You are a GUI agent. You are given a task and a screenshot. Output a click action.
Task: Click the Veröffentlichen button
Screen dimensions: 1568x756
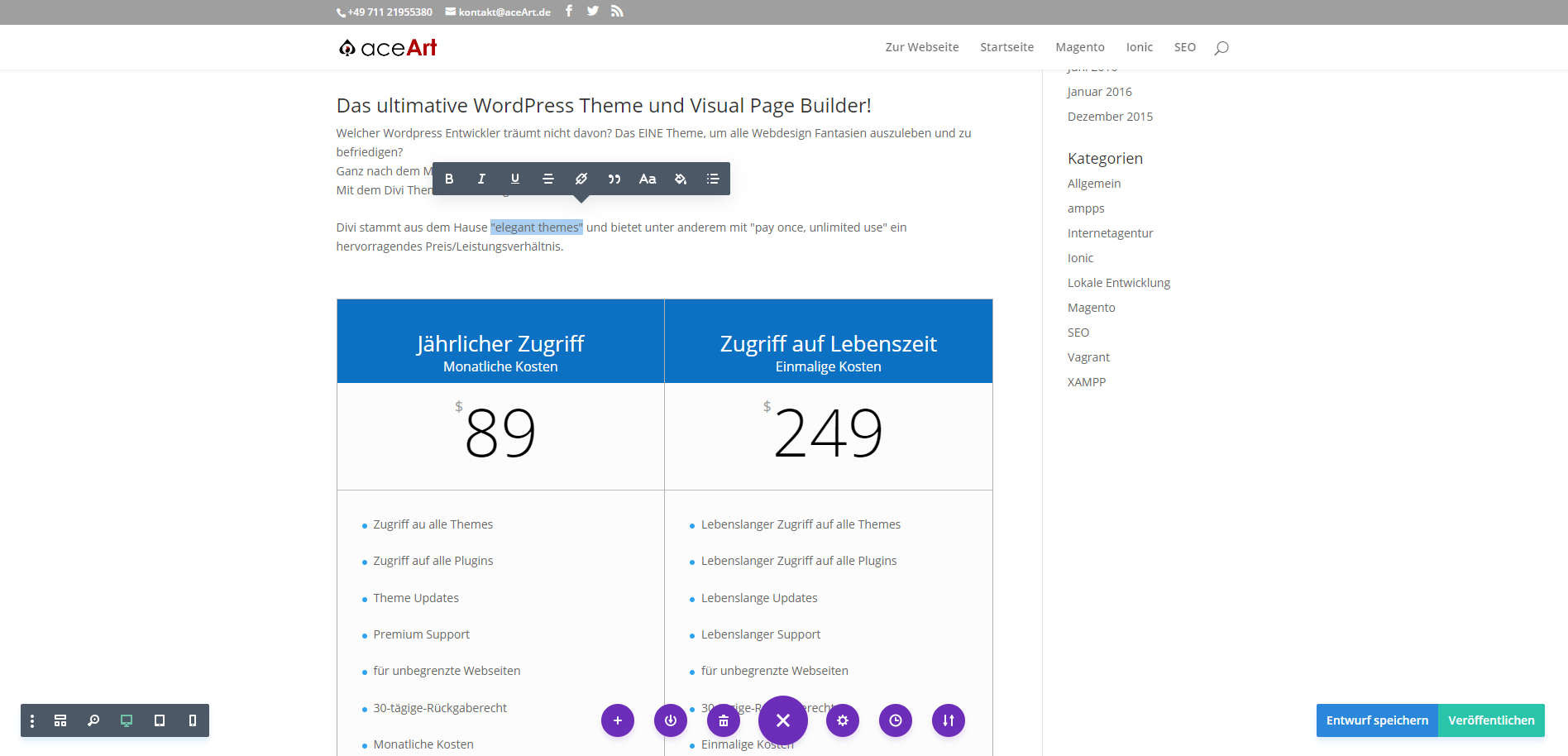(1491, 720)
